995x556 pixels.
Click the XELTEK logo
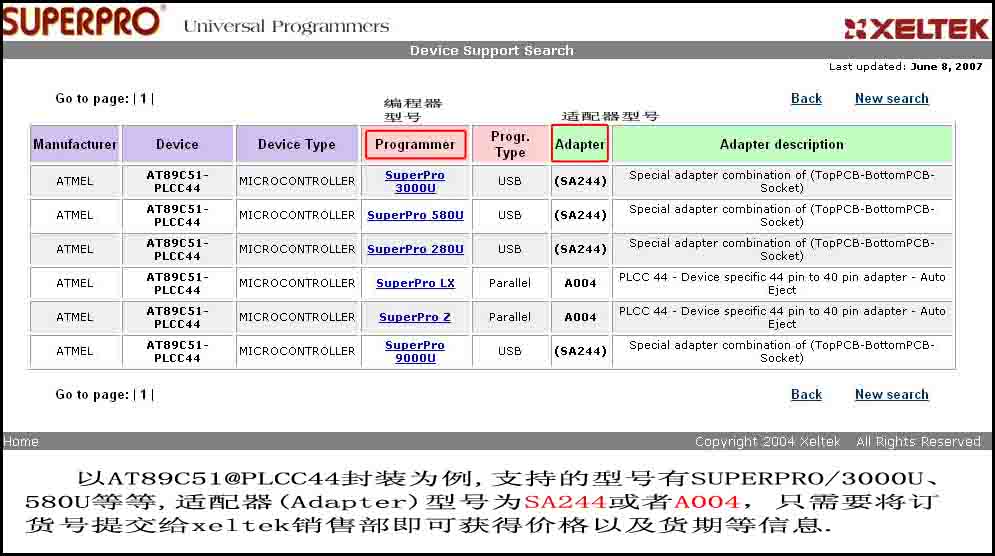916,29
